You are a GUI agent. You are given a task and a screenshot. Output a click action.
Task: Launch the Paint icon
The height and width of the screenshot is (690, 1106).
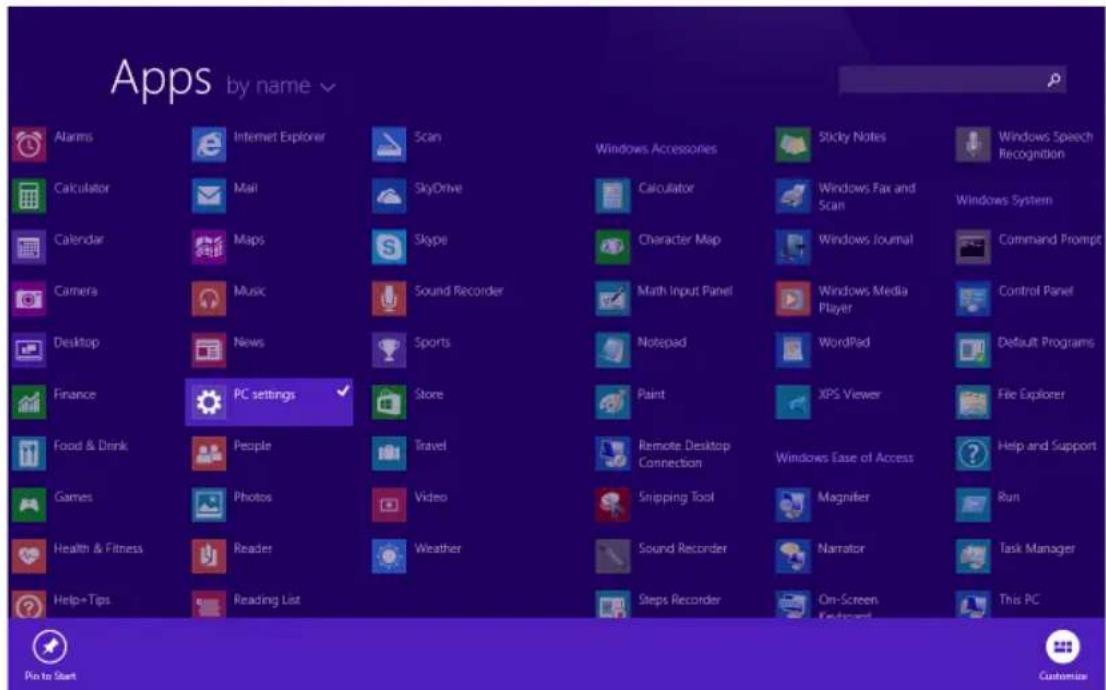[612, 402]
